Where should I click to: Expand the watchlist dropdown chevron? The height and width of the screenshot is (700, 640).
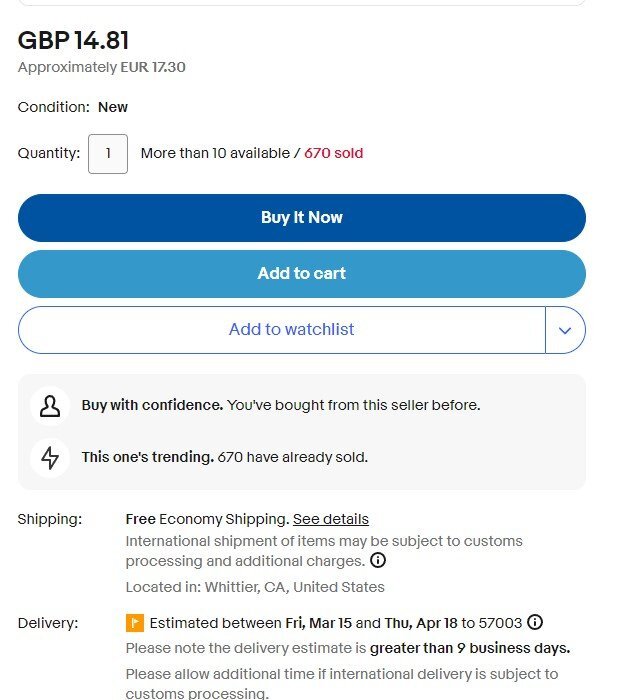(565, 330)
